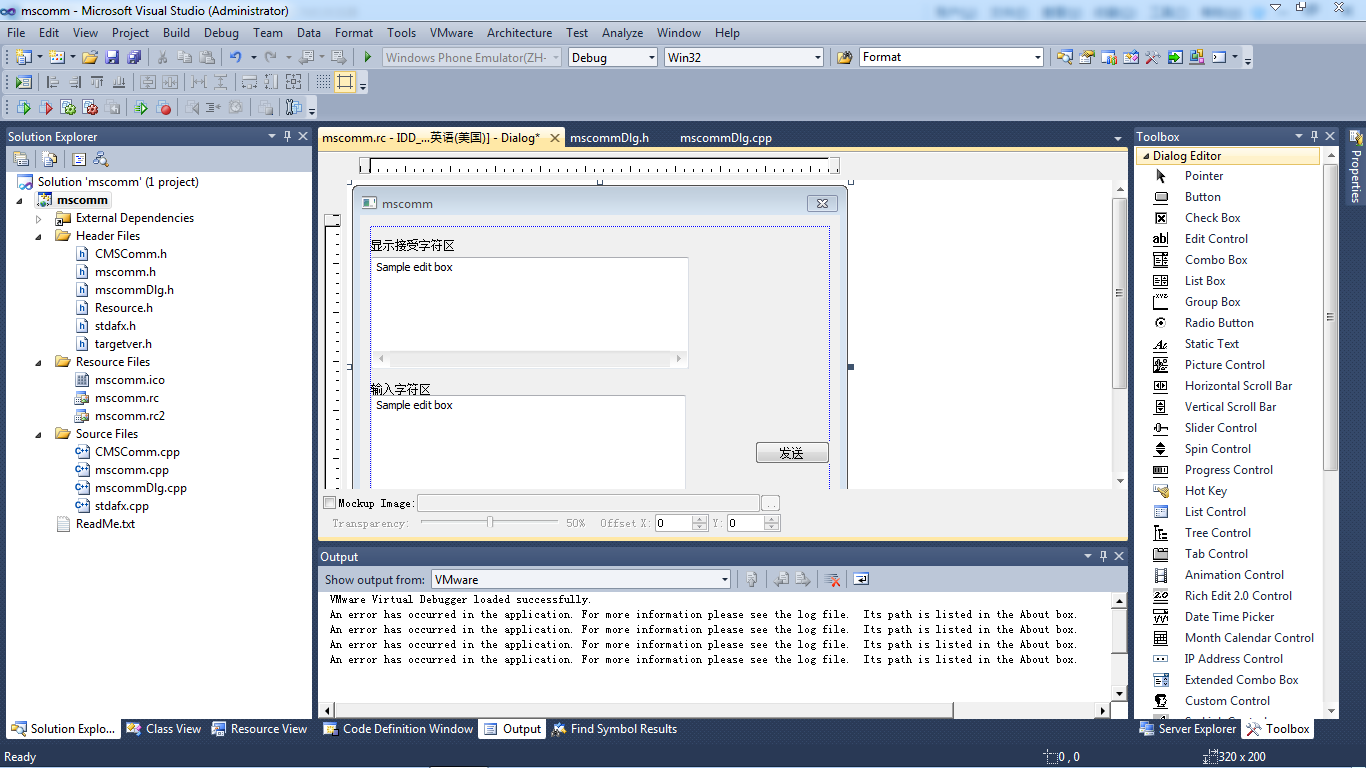Click Show All Files icon in Solution Explorer
The width and height of the screenshot is (1366, 768).
pyautogui.click(x=49, y=158)
